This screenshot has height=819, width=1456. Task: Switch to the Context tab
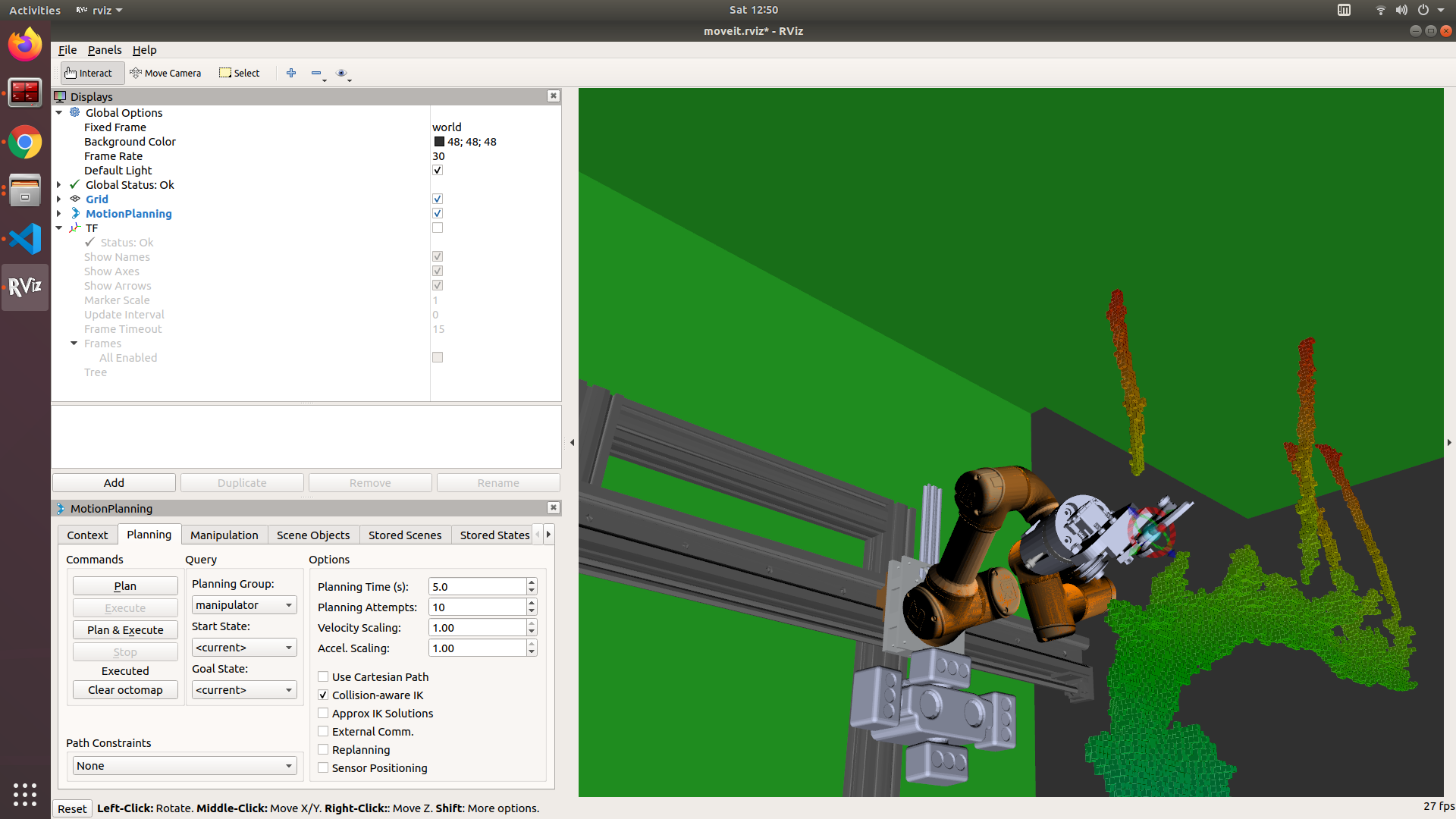tap(87, 535)
